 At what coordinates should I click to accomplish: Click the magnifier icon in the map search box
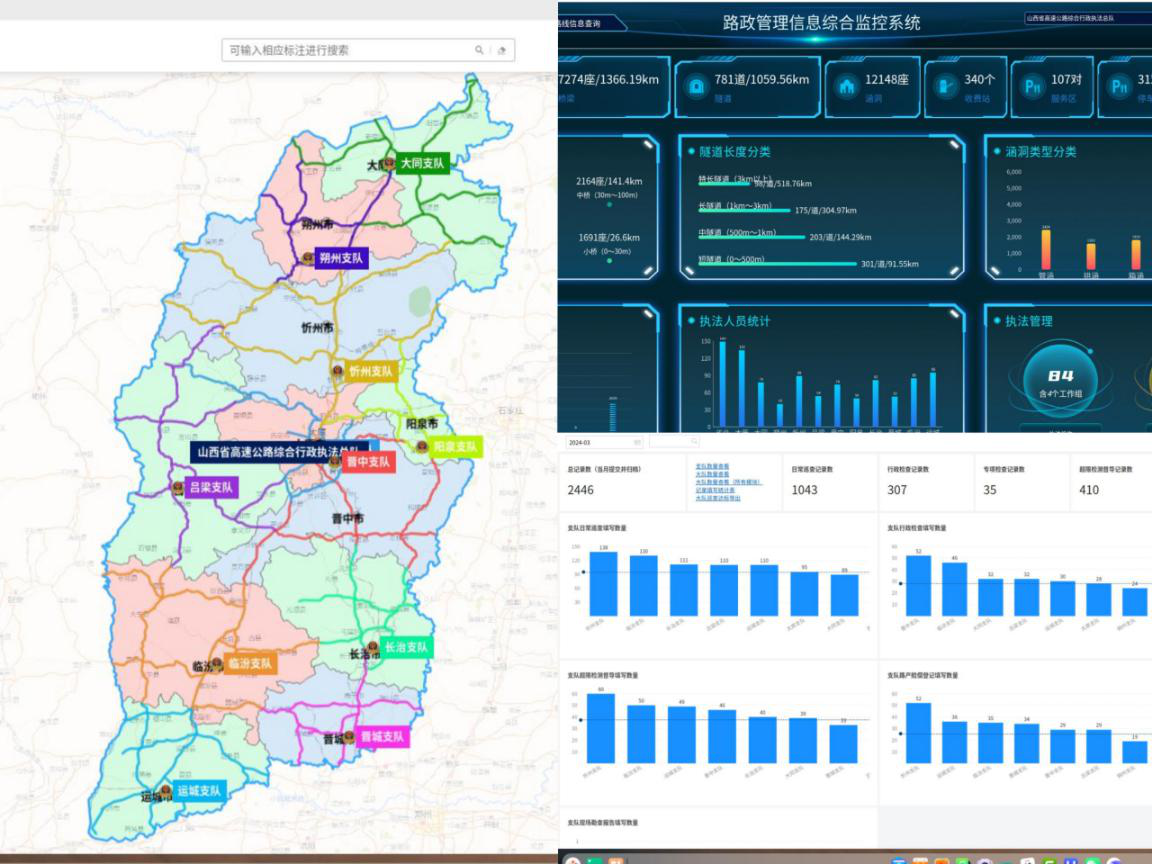479,50
